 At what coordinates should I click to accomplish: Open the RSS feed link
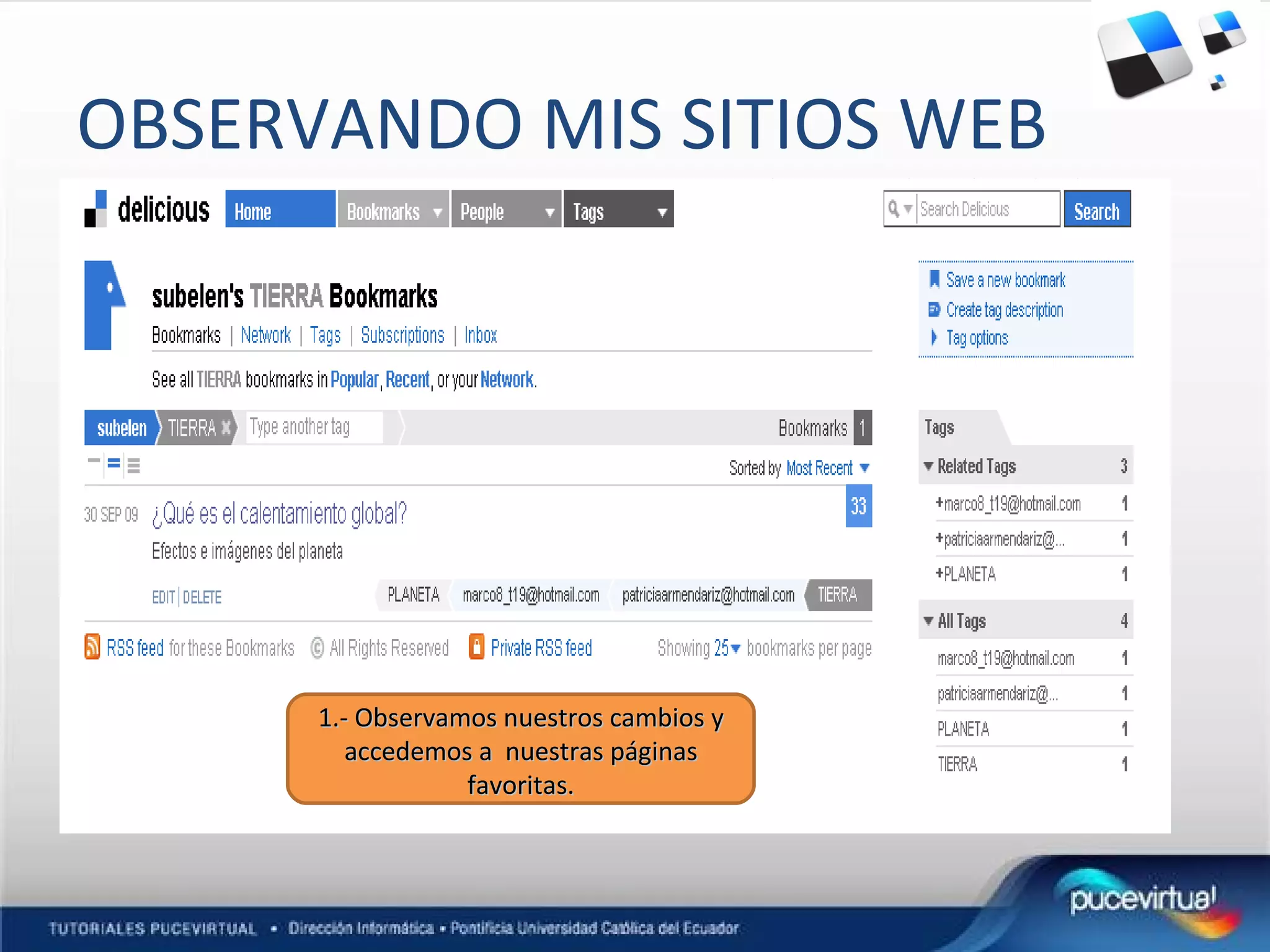135,648
